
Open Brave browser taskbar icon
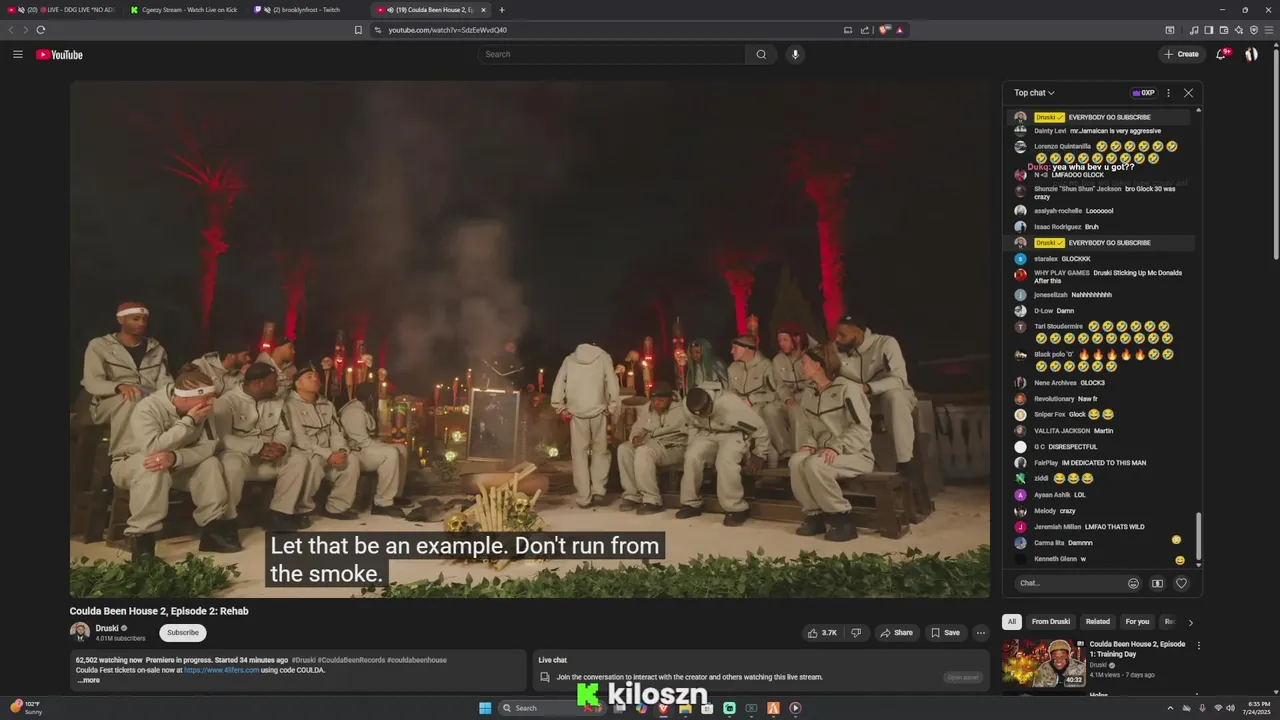click(663, 708)
